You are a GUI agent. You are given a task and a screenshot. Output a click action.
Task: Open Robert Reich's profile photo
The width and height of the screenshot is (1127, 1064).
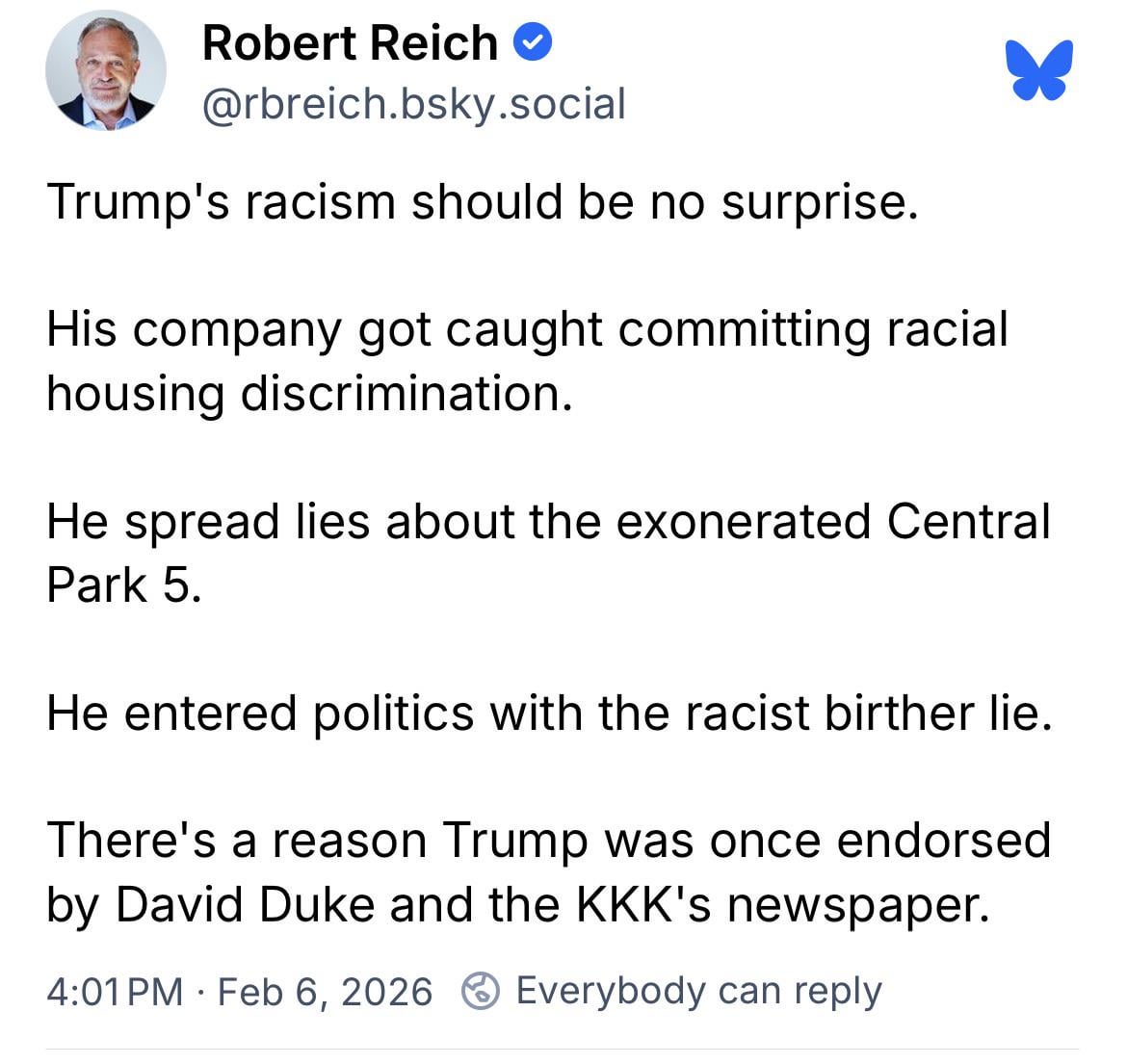pyautogui.click(x=105, y=70)
